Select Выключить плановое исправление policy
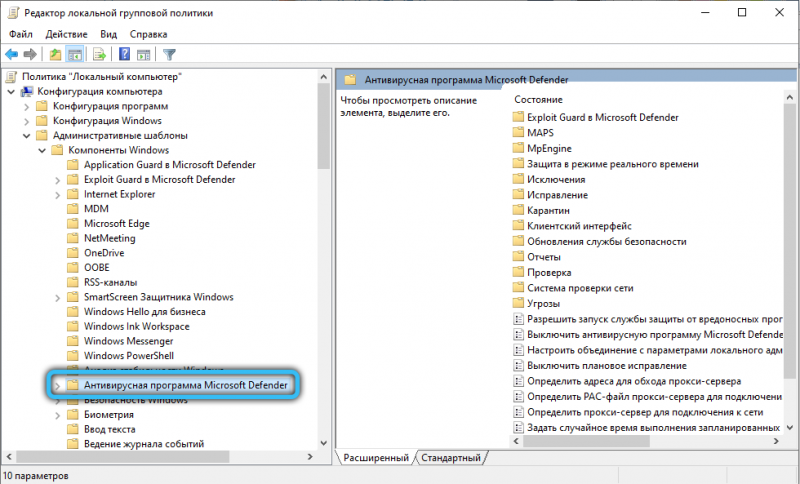The height and width of the screenshot is (484, 800). [x=607, y=366]
